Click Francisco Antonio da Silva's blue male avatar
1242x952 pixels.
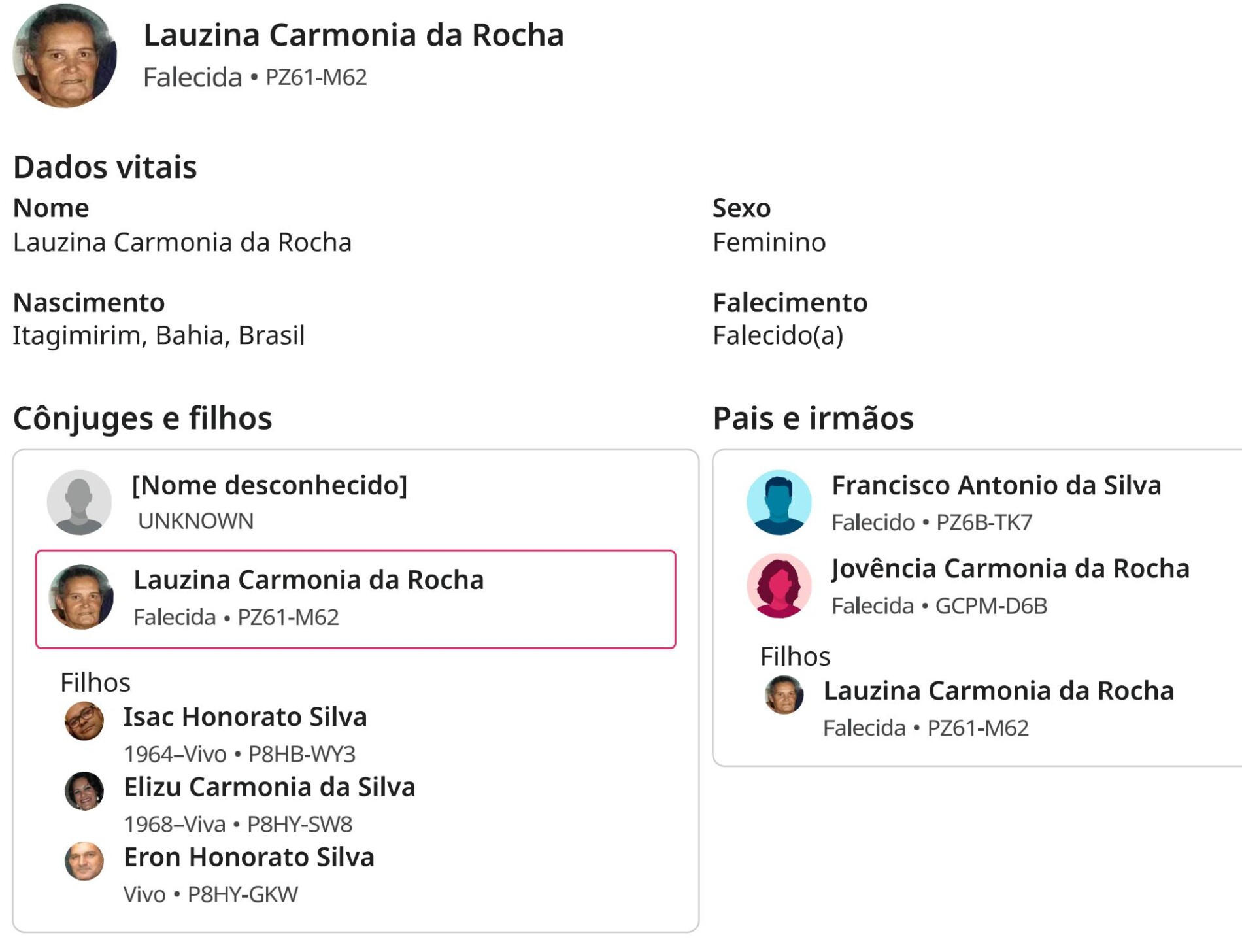tap(779, 502)
